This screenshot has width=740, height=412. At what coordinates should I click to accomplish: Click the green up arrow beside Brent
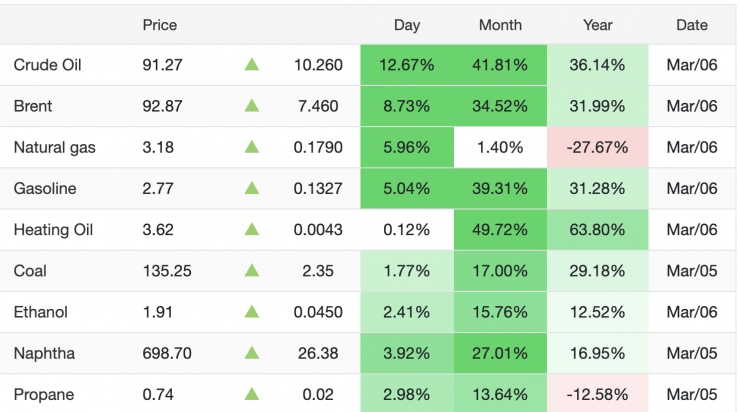click(251, 106)
